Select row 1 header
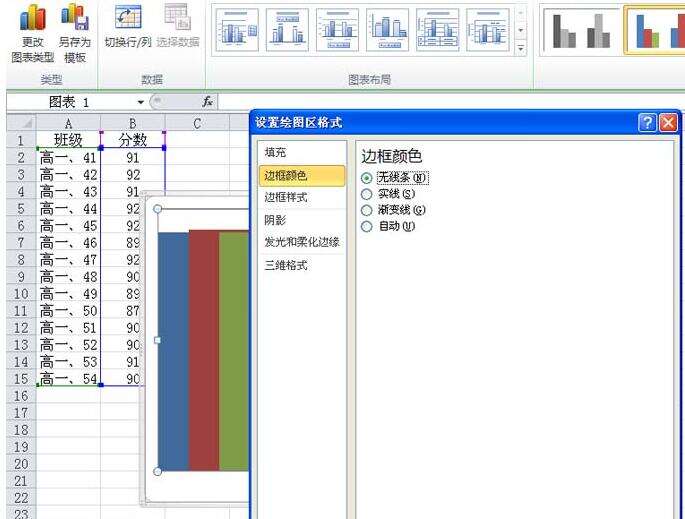 21,140
